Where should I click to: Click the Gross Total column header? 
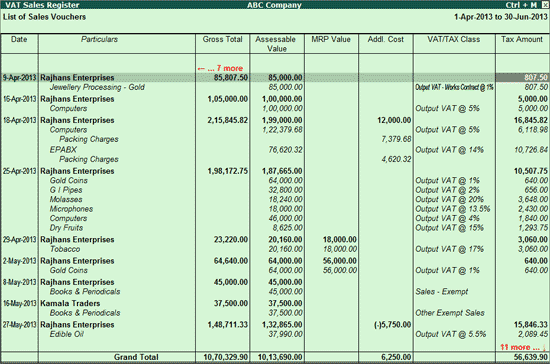pyautogui.click(x=222, y=39)
